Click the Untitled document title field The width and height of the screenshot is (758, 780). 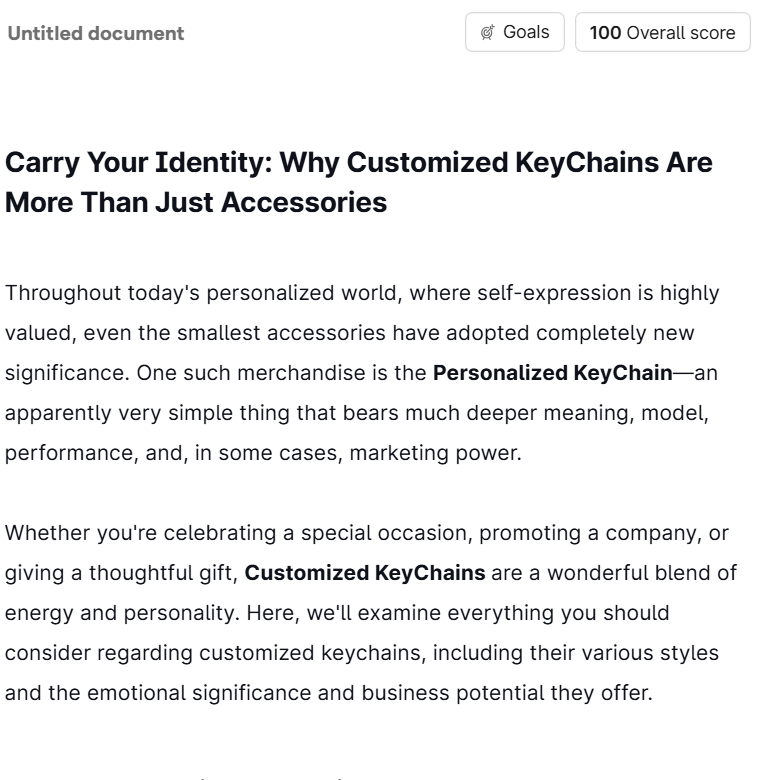click(x=95, y=33)
